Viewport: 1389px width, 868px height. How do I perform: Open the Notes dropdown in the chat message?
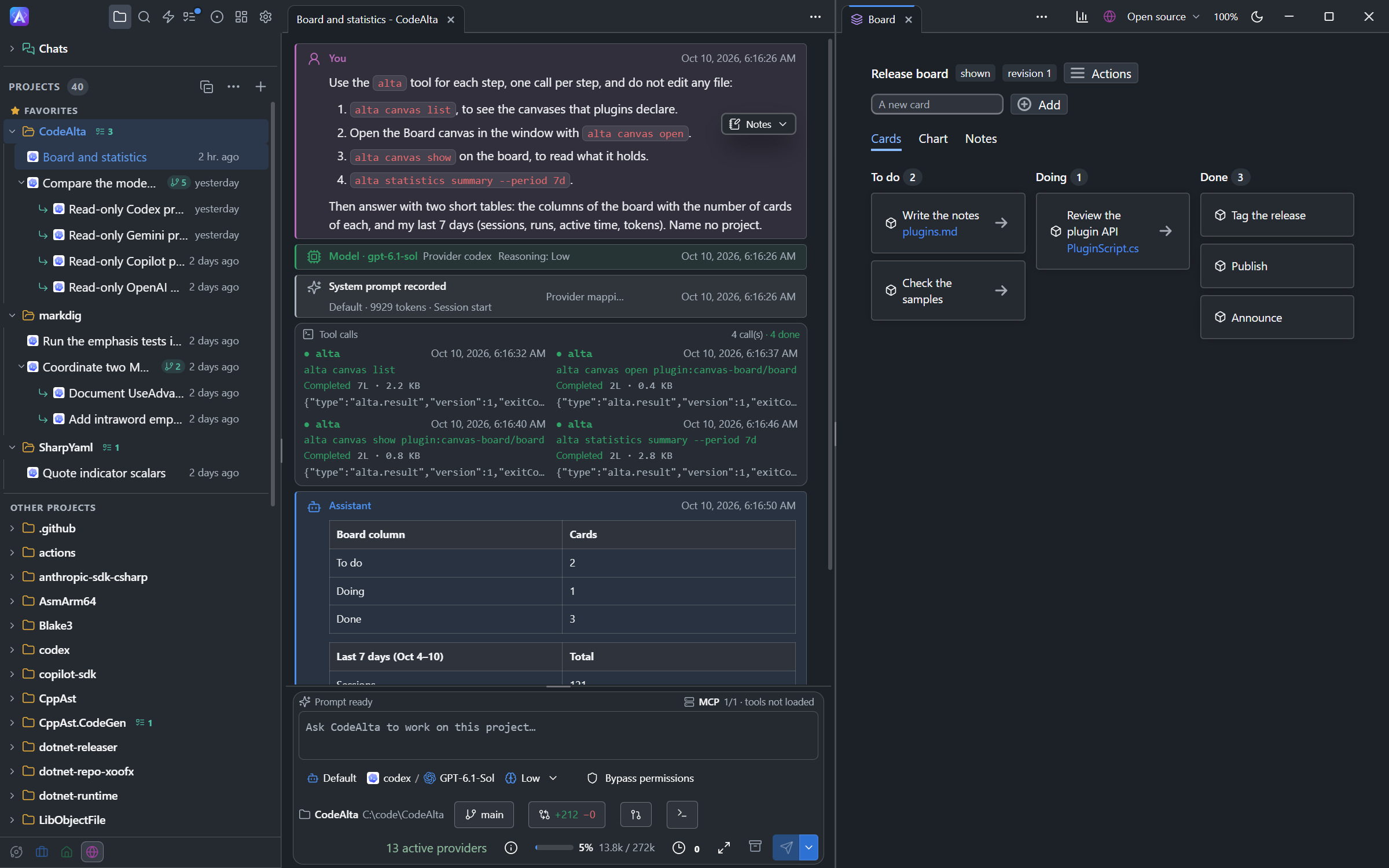tap(758, 124)
